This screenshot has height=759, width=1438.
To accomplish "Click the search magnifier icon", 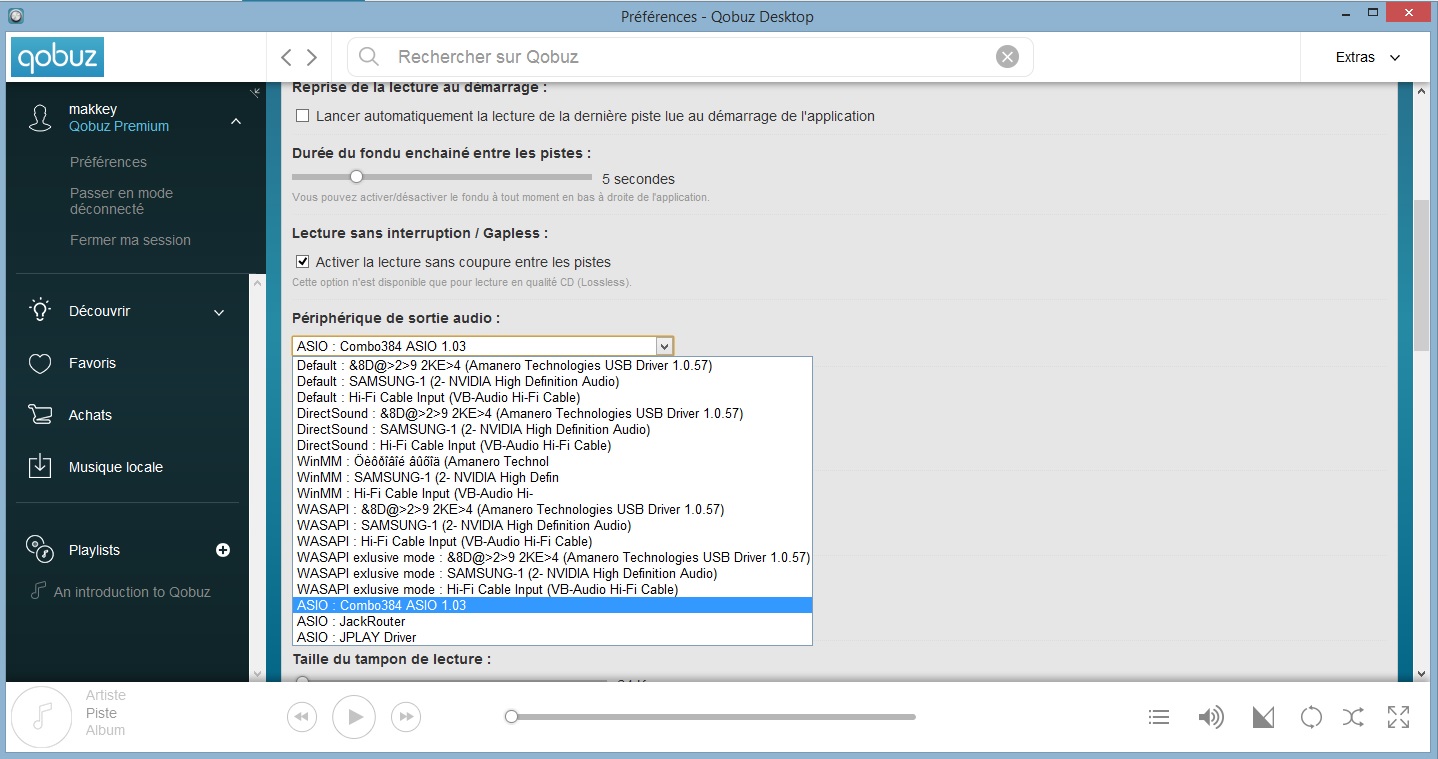I will click(x=369, y=57).
